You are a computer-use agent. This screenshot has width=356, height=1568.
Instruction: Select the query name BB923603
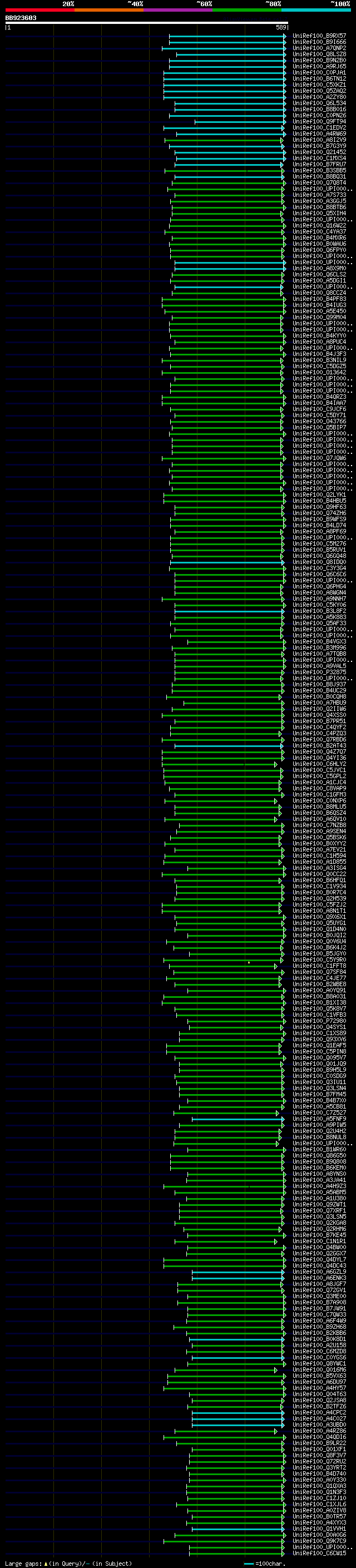coord(21,18)
